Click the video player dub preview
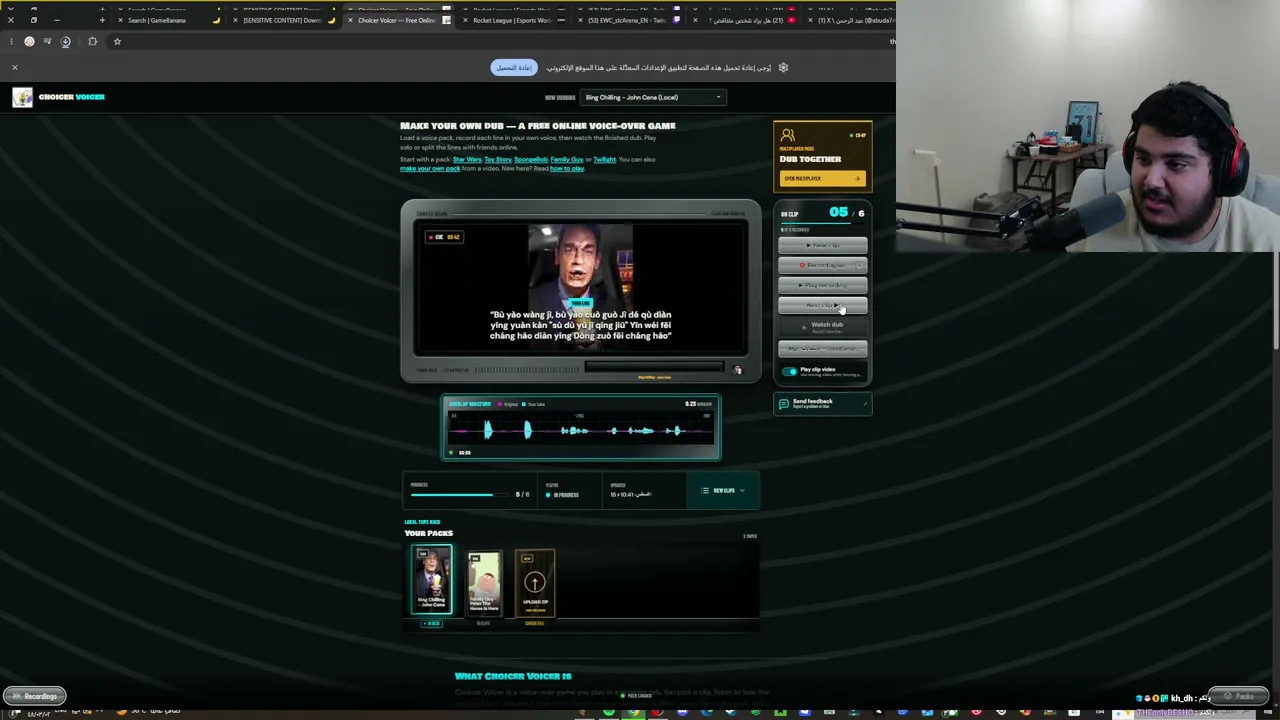This screenshot has width=1280, height=720. coord(580,290)
